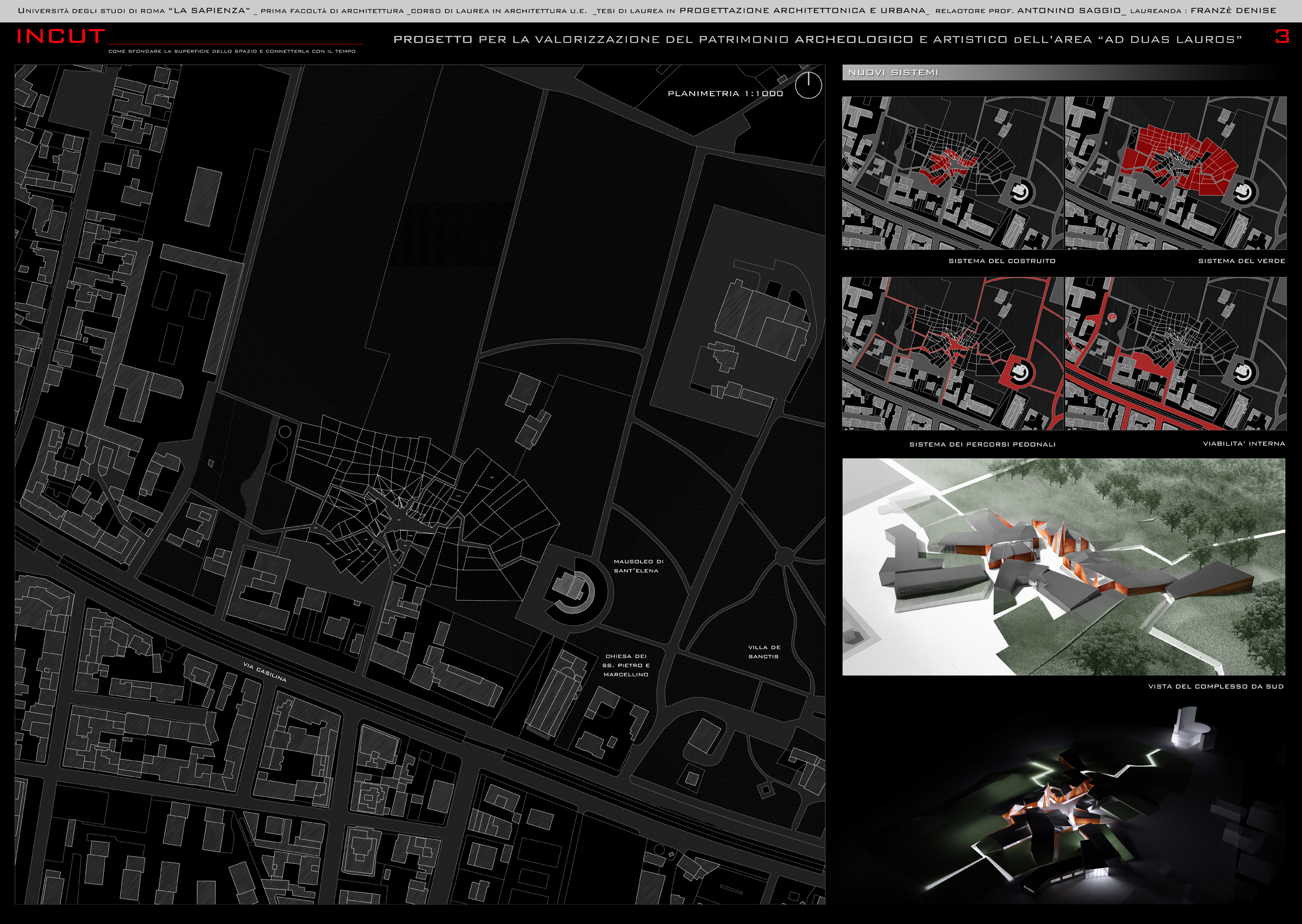
Task: Open the daytime render view from south
Action: 1063,567
